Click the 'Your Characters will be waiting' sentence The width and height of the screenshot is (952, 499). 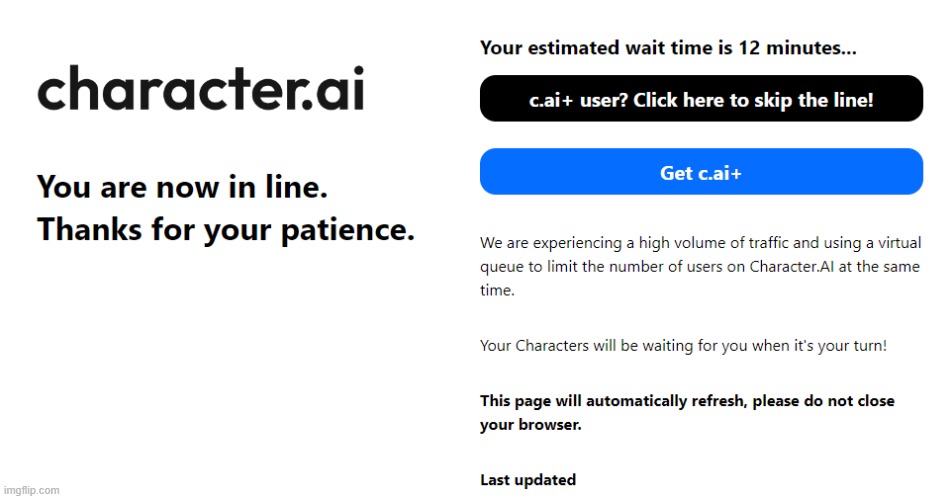[683, 345]
